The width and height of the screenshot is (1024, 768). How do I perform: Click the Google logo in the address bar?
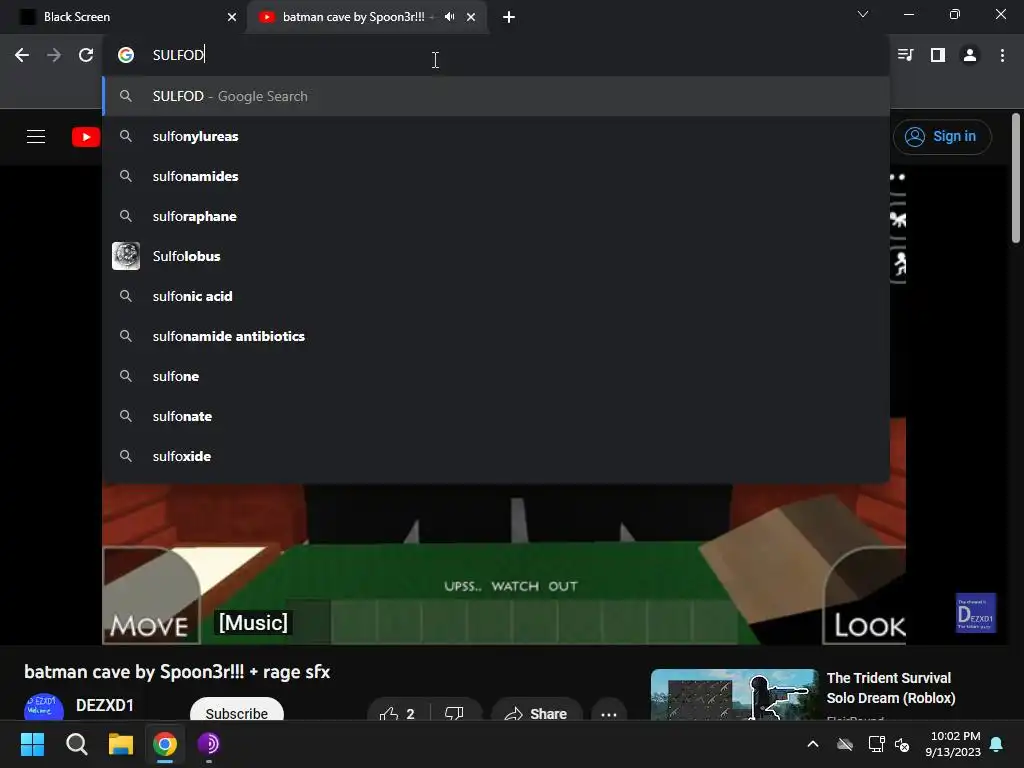coord(126,55)
